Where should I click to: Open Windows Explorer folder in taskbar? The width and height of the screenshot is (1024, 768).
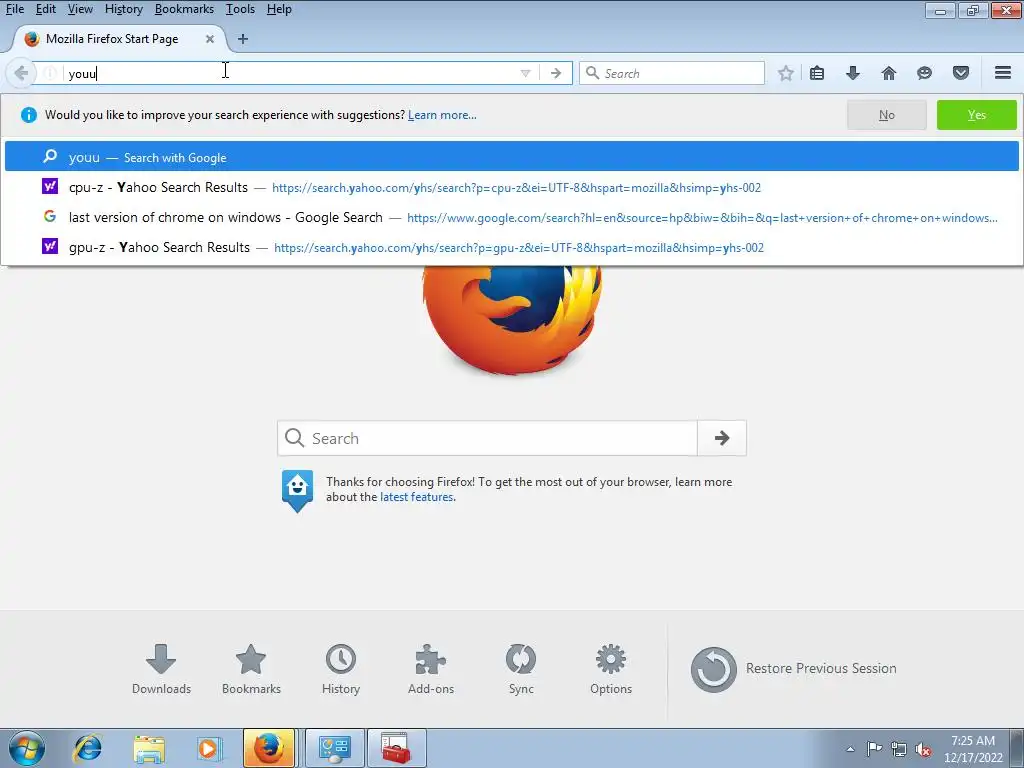(149, 748)
